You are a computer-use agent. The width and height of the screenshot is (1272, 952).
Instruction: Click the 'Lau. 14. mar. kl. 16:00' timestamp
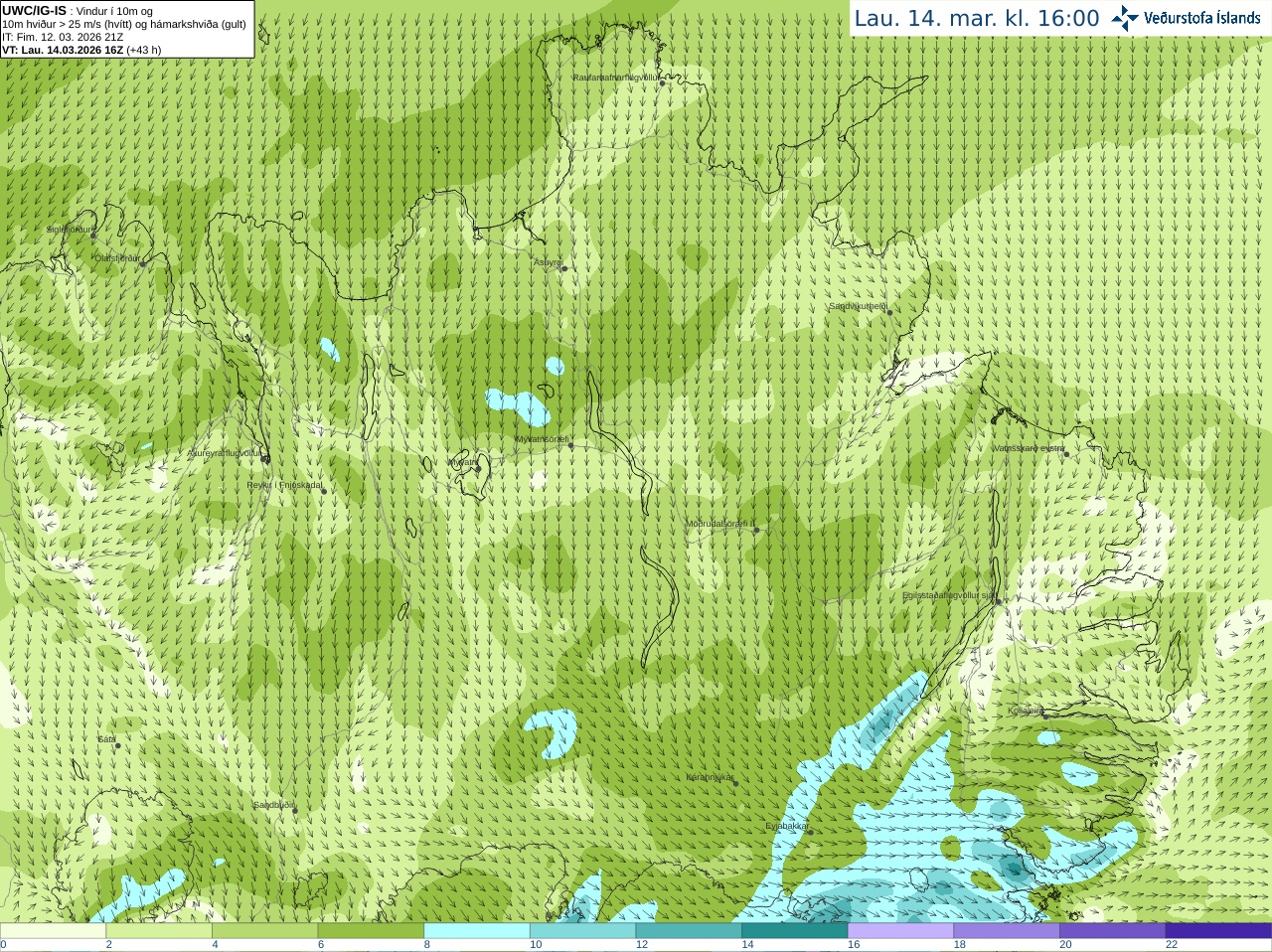pos(977,18)
